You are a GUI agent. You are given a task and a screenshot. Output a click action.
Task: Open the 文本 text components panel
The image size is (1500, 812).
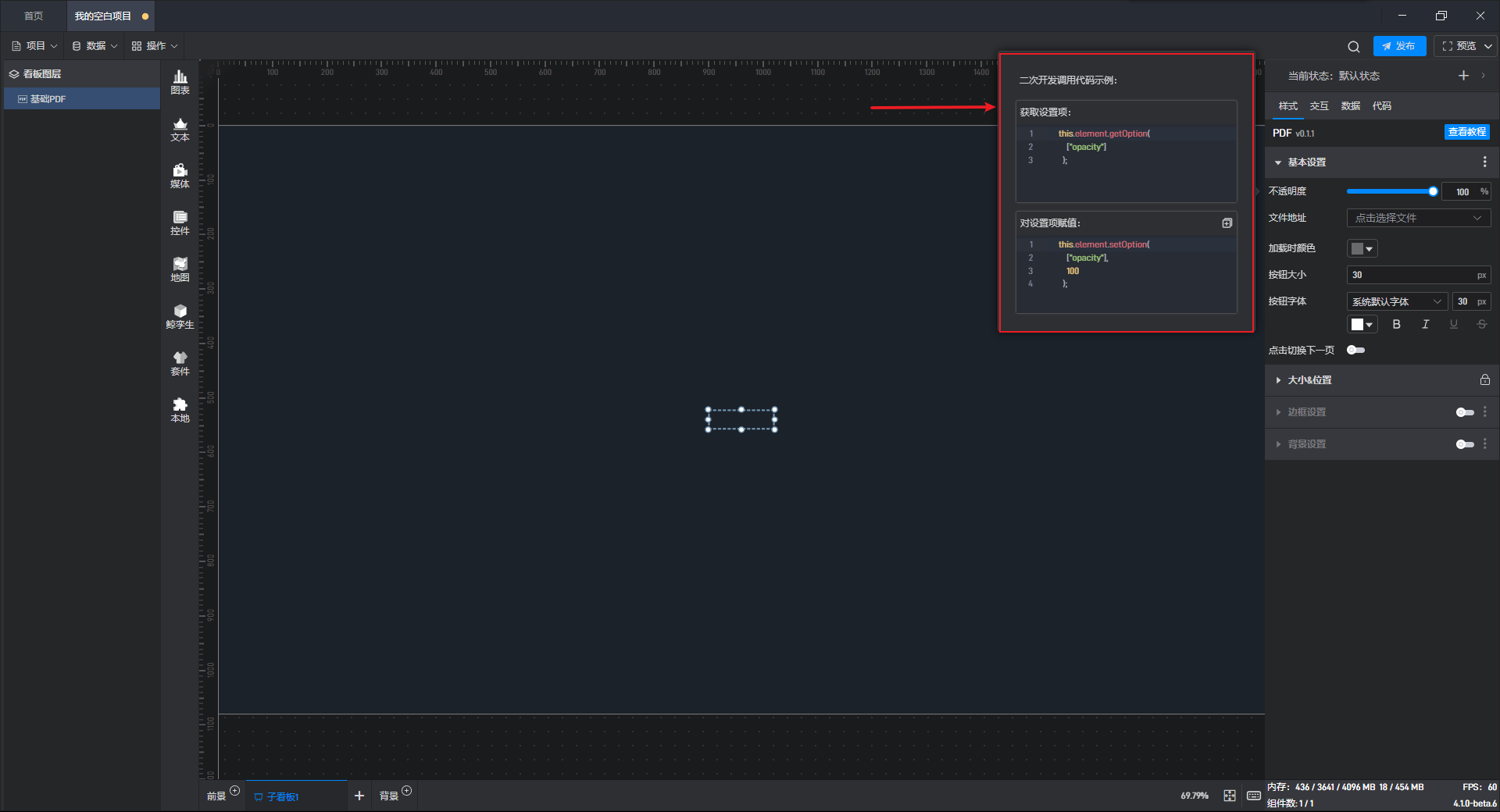click(180, 129)
